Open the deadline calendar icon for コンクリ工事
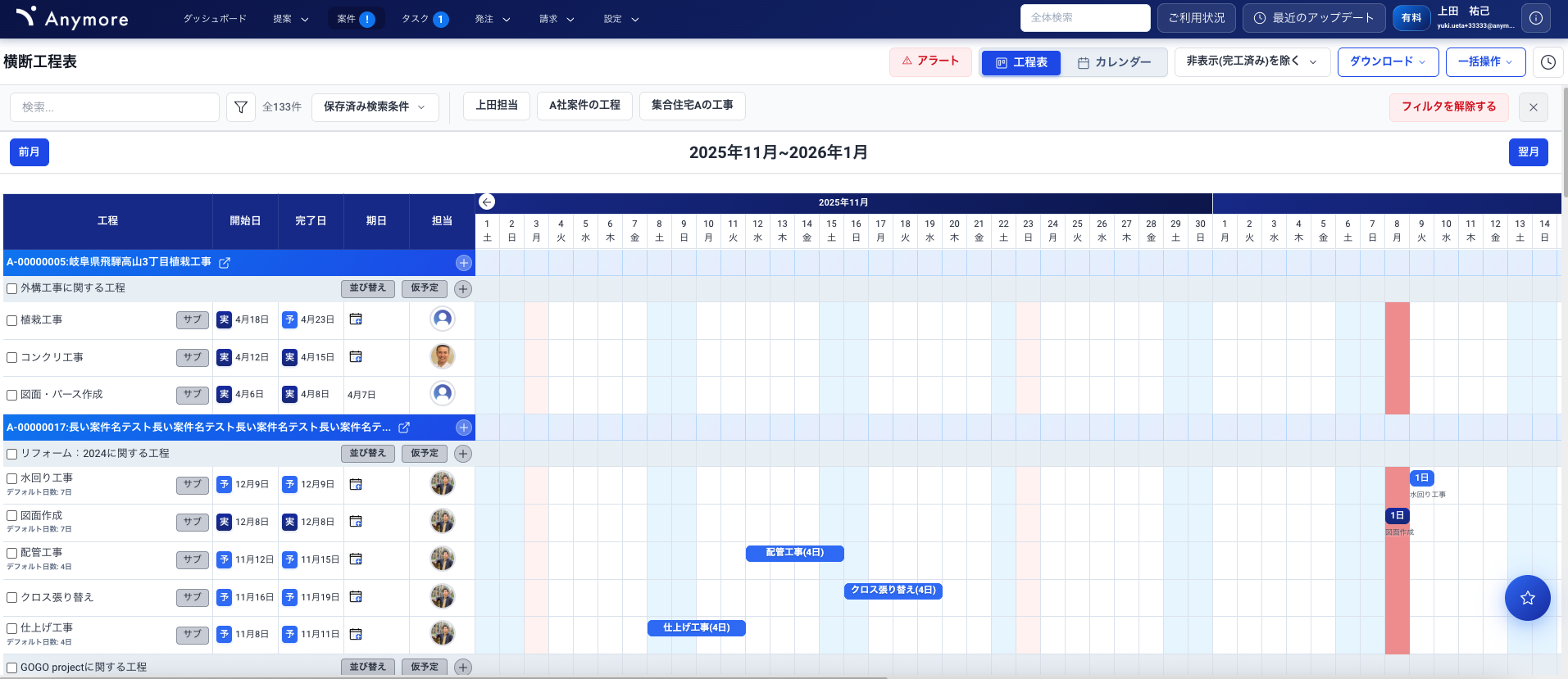The height and width of the screenshot is (679, 1568). (356, 357)
